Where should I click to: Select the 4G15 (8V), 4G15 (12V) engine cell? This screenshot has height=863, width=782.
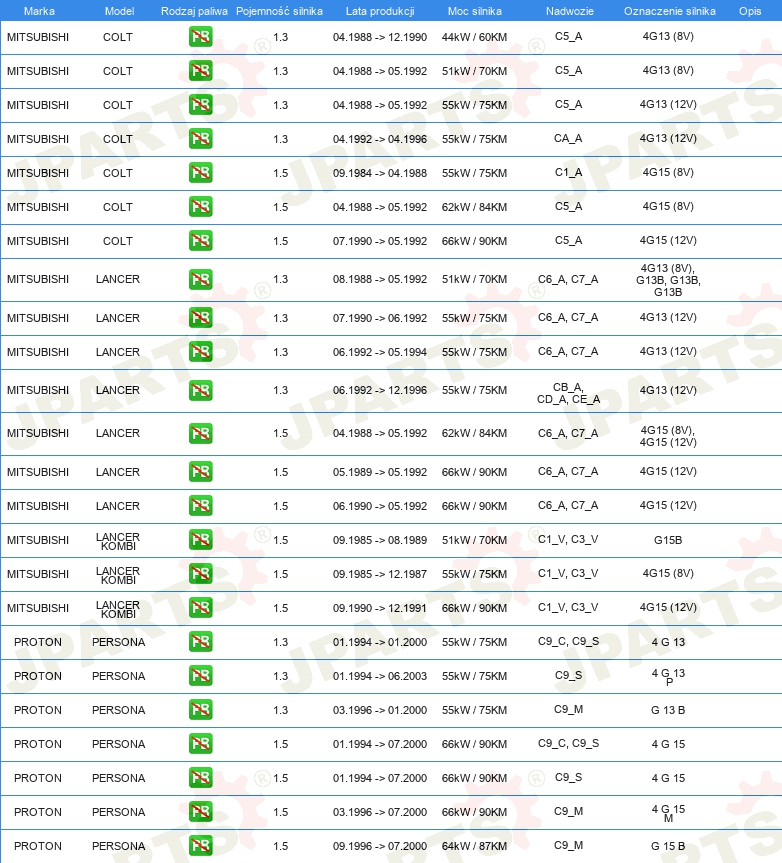[668, 436]
